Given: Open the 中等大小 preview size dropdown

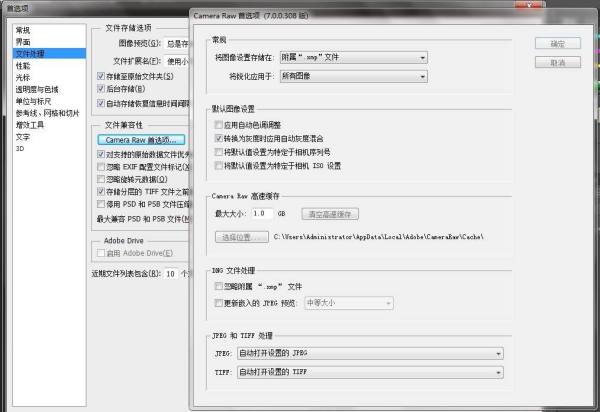Looking at the screenshot, I should [x=349, y=303].
